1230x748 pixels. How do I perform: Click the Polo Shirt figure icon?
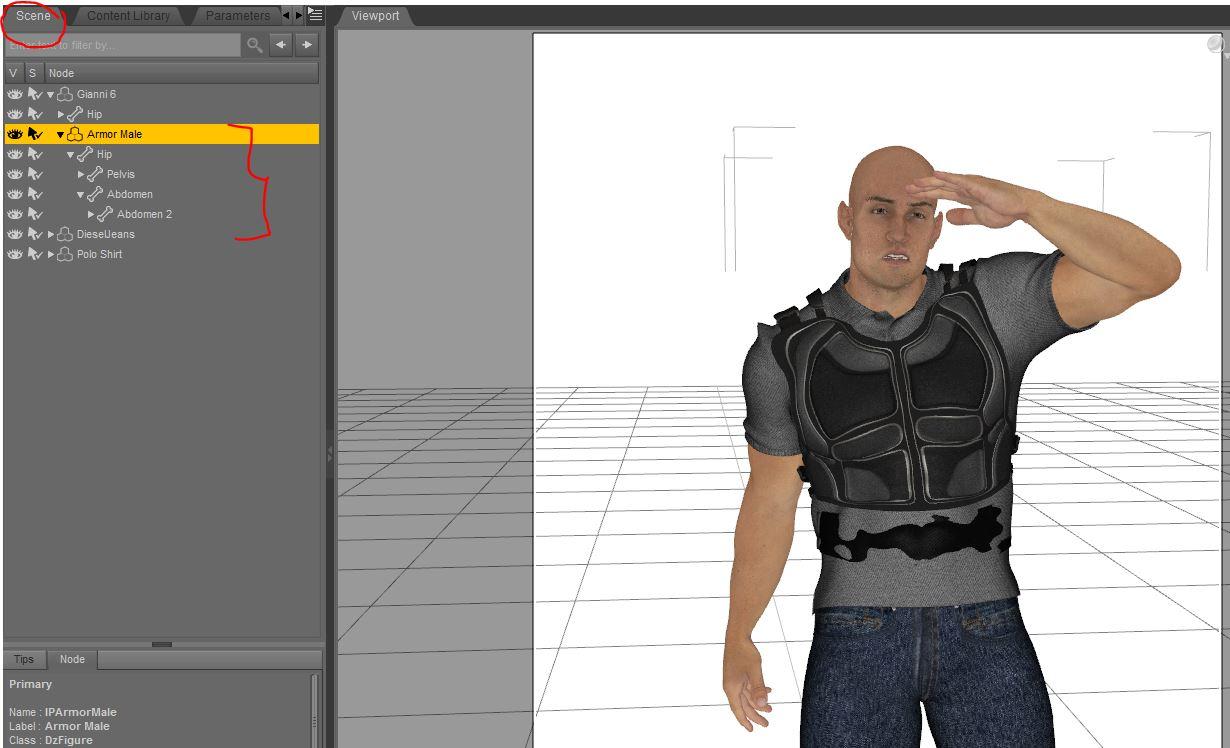pyautogui.click(x=65, y=254)
